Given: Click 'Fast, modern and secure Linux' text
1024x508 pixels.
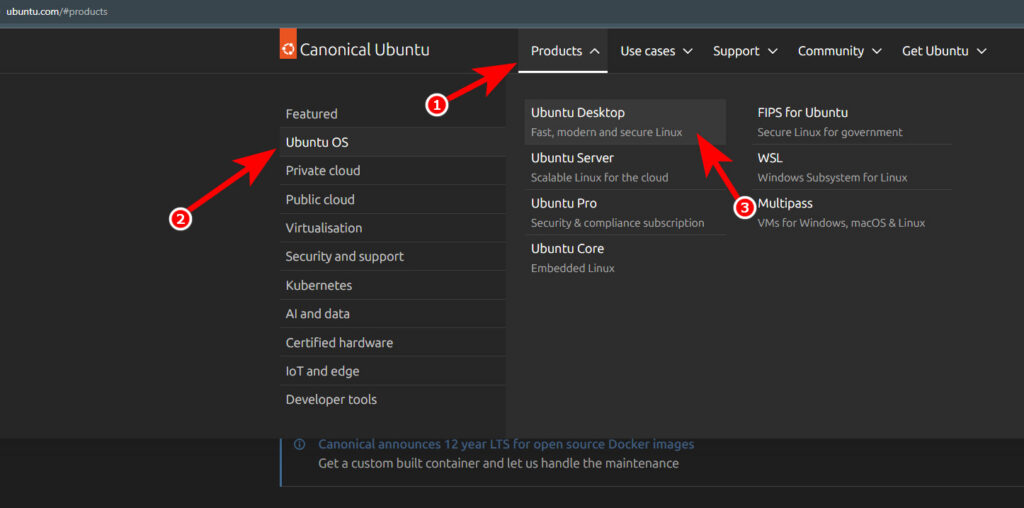Looking at the screenshot, I should [x=607, y=133].
